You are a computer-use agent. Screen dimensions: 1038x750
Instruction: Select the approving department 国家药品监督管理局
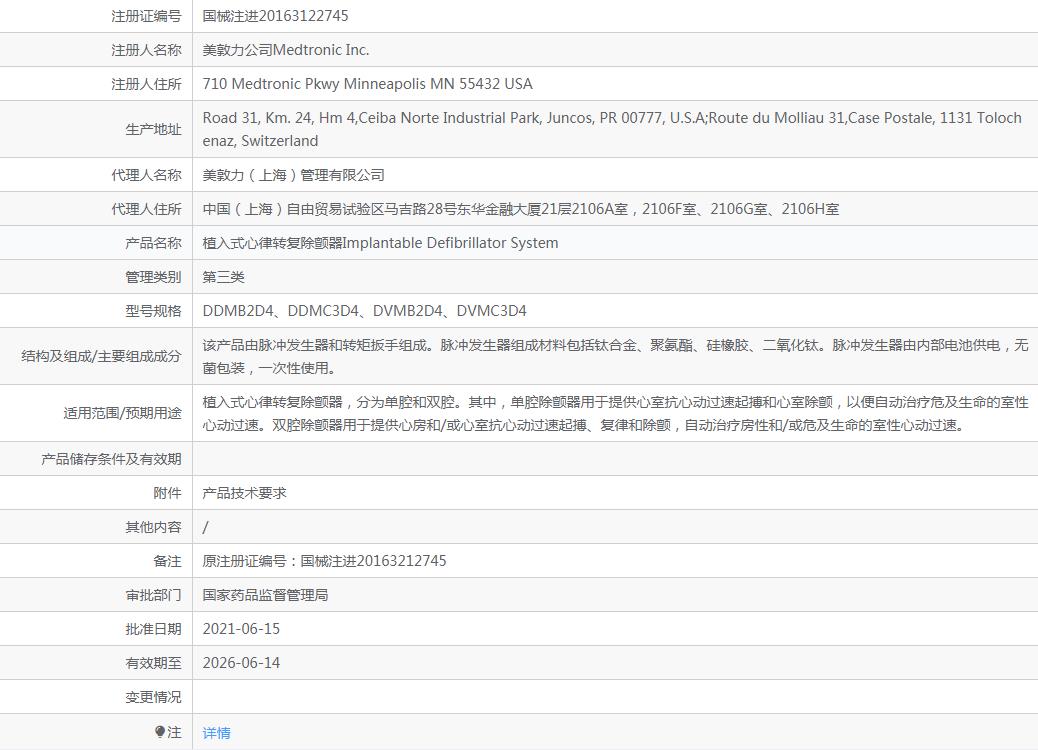pos(265,595)
